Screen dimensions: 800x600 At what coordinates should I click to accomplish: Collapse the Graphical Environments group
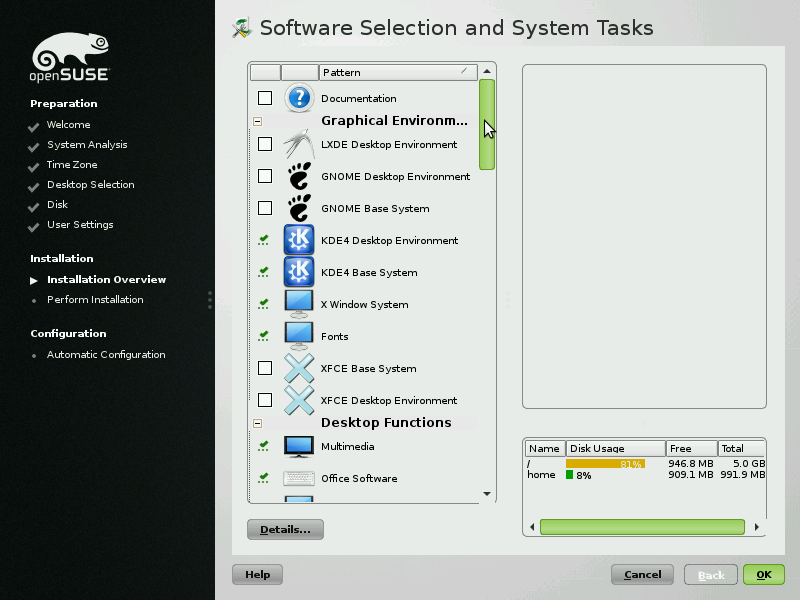tap(258, 121)
